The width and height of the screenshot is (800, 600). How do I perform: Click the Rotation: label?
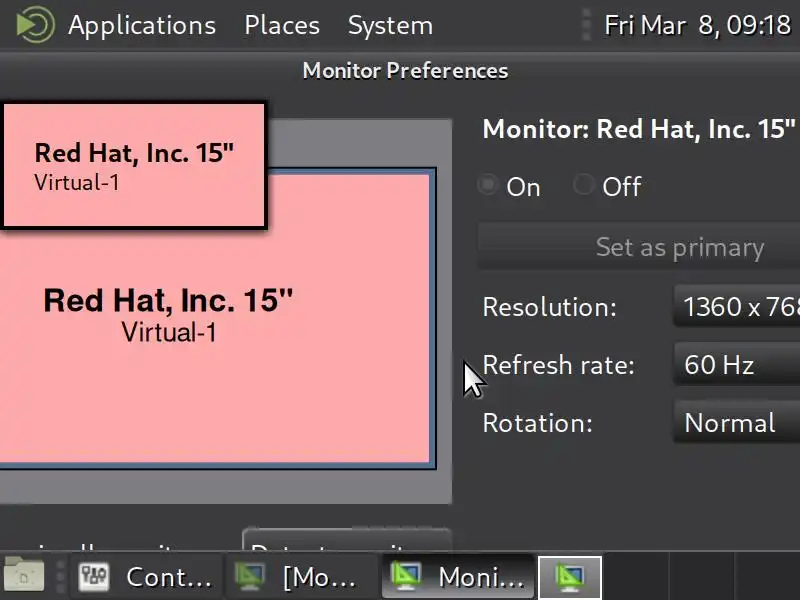point(538,423)
